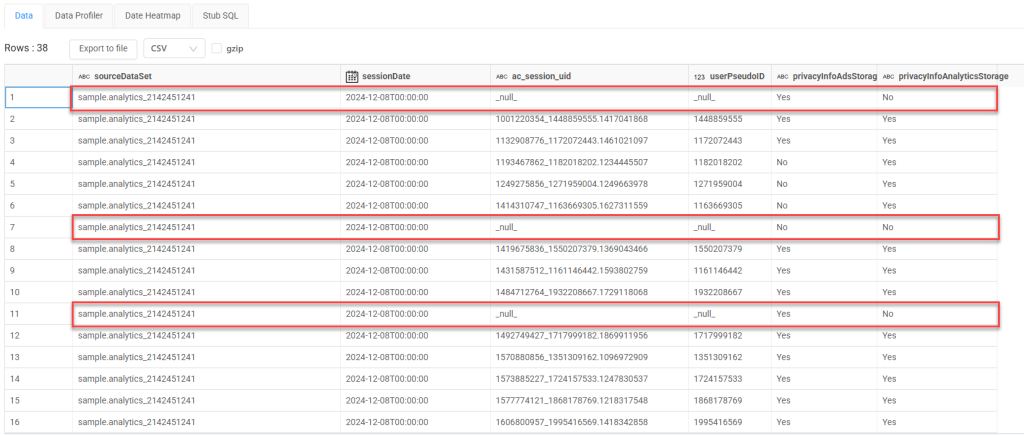This screenshot has width=1024, height=435.
Task: Select the sessionDate column header
Action: coord(415,76)
